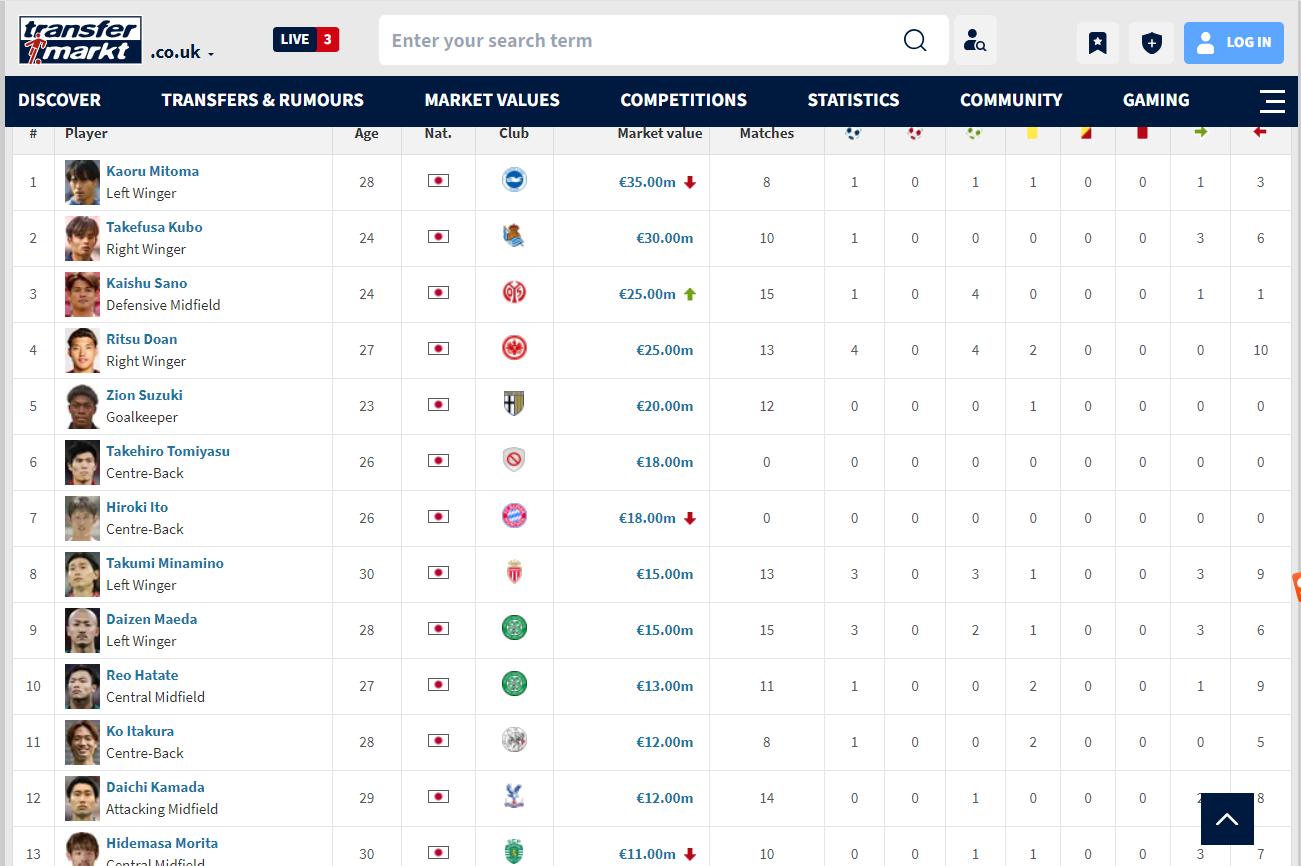Open Takefusa Kubo's player profile link
Image resolution: width=1301 pixels, height=866 pixels.
(x=154, y=227)
